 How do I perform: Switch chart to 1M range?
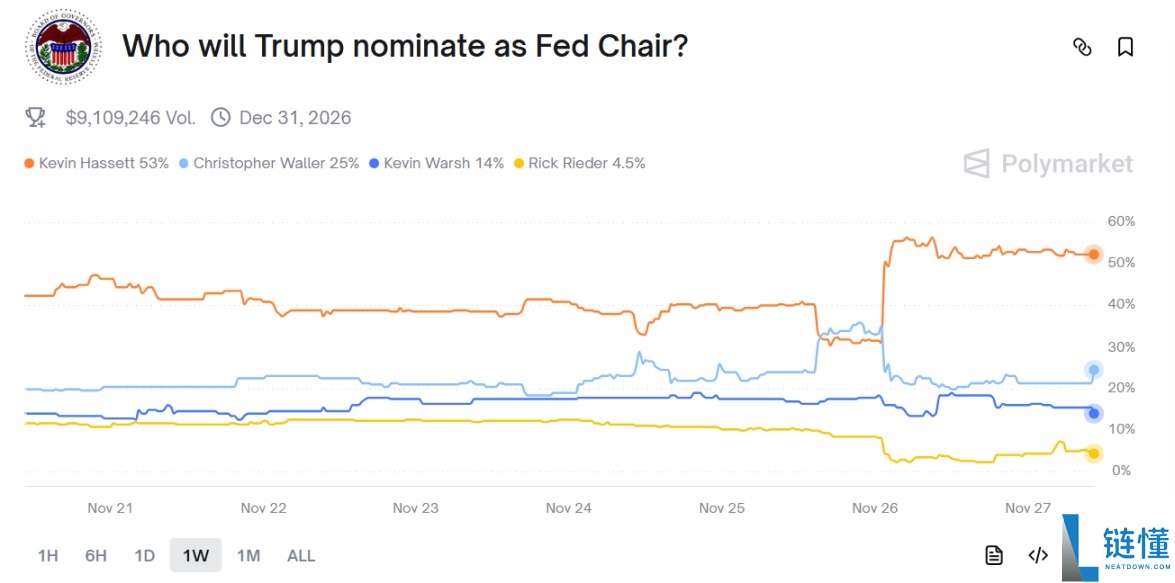coord(248,556)
